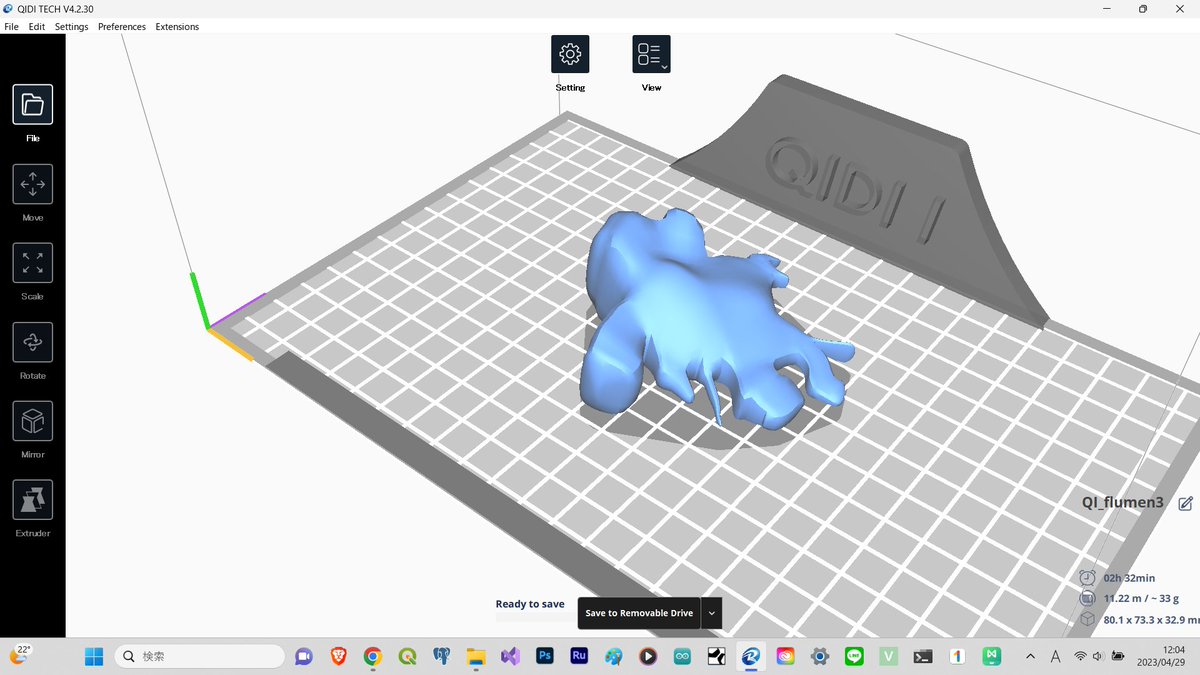Click Save to Removable Drive
Viewport: 1200px width, 675px height.
tap(639, 613)
